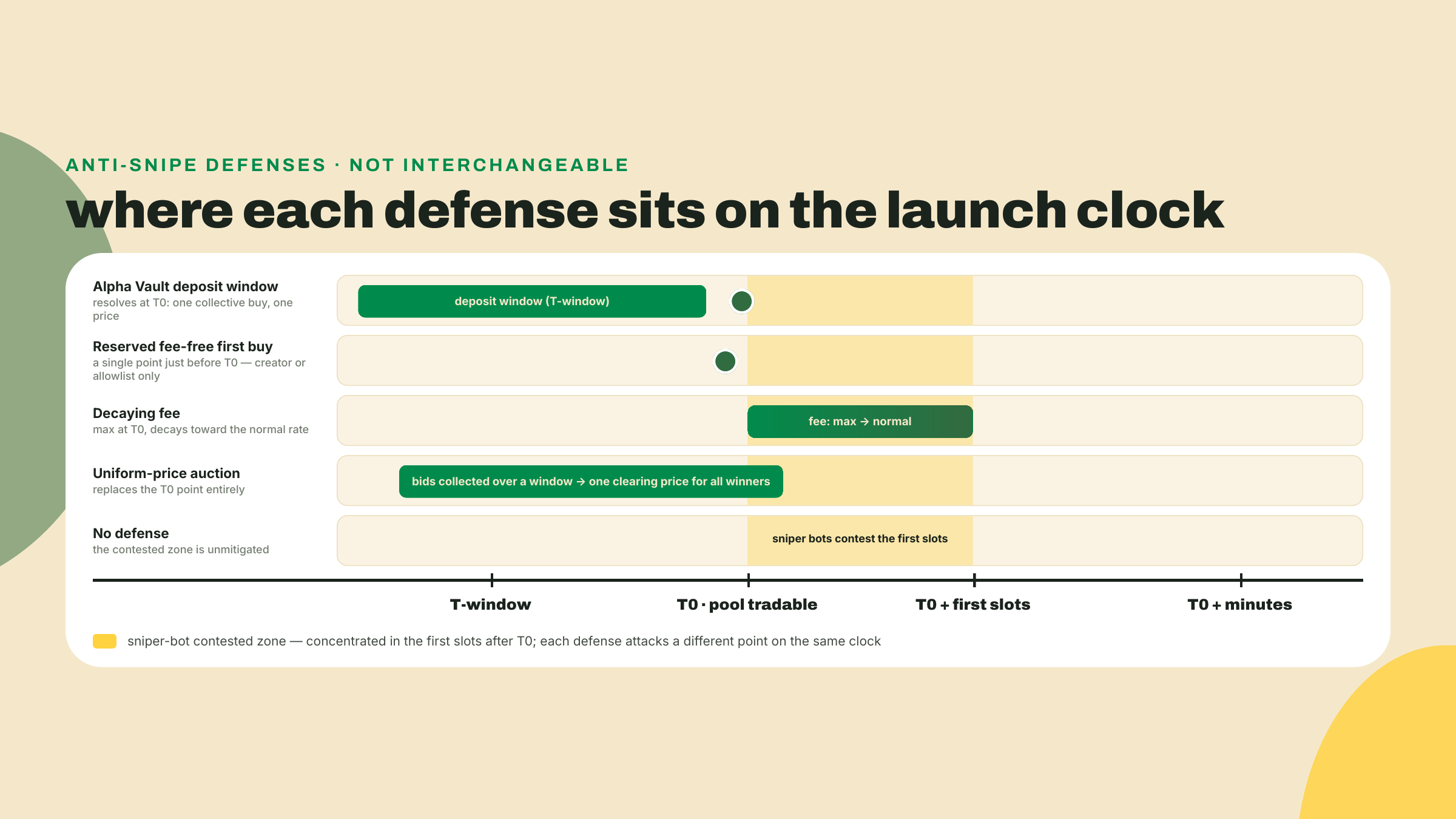Click 'the contested zone is unmitigated' subtitle
Screen dimensions: 1456x819
pos(181,550)
